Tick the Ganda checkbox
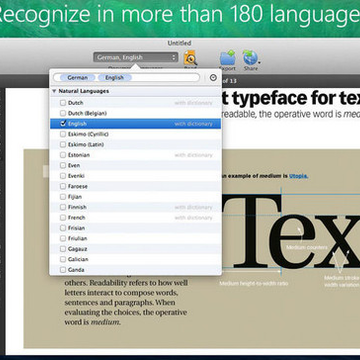 pyautogui.click(x=63, y=270)
